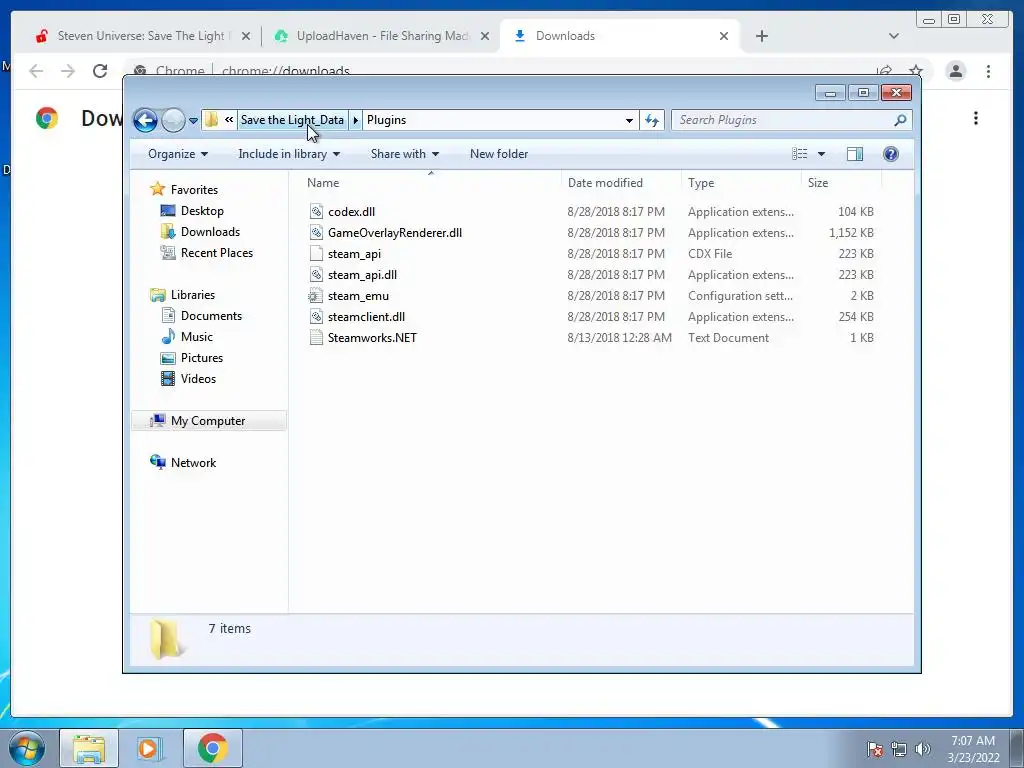
Task: Select Save the Light_Data breadcrumb
Action: coord(292,120)
